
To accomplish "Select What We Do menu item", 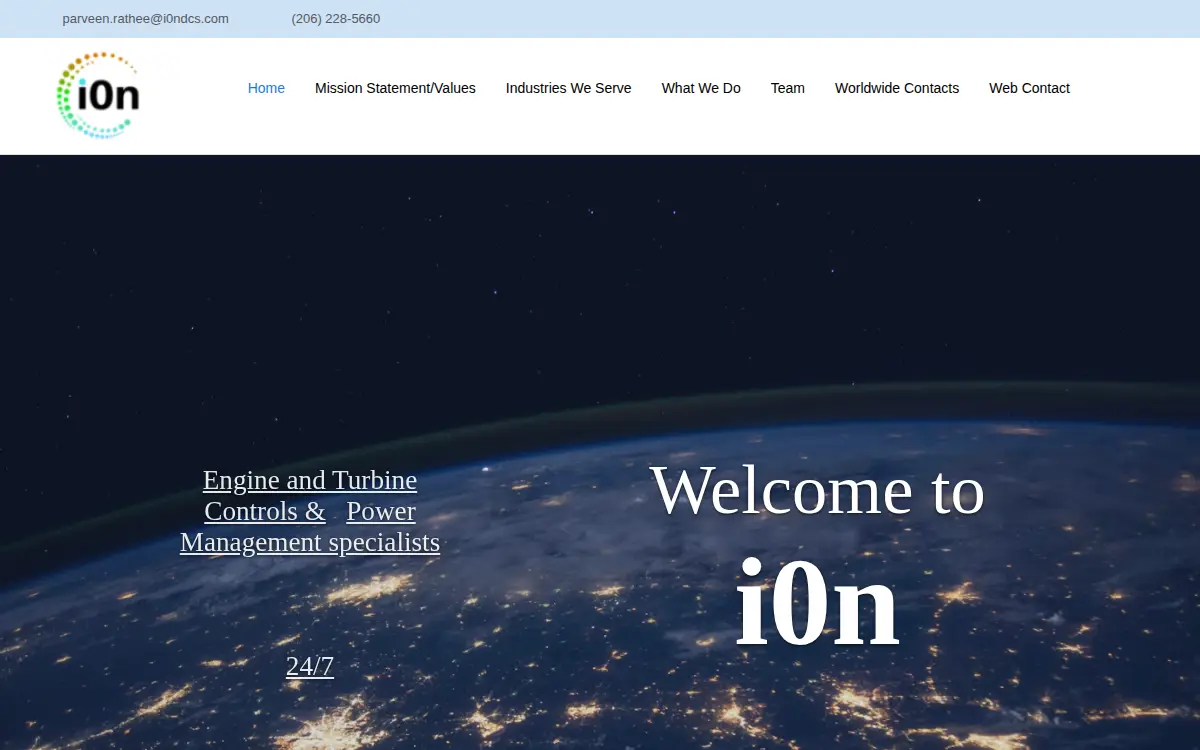I will [x=701, y=88].
